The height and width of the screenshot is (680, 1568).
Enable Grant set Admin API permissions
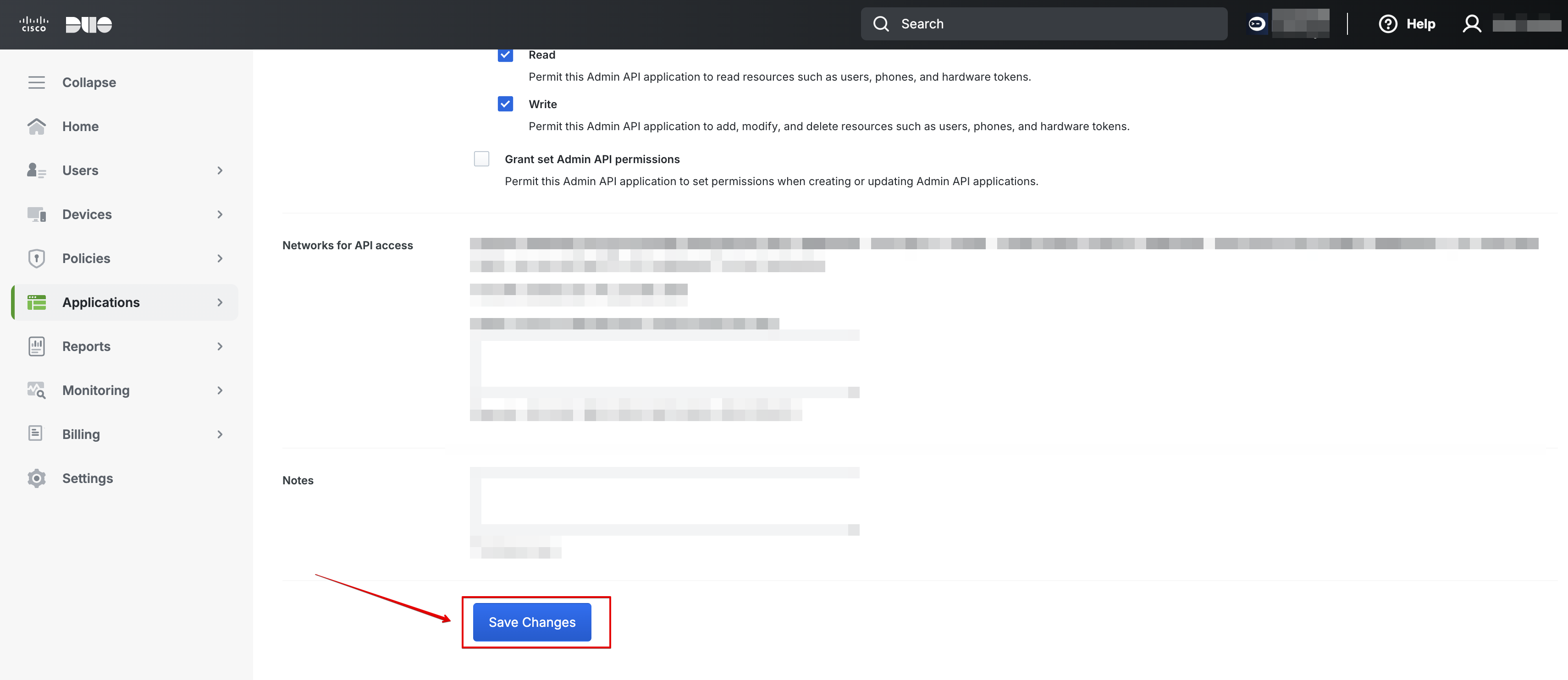(481, 159)
